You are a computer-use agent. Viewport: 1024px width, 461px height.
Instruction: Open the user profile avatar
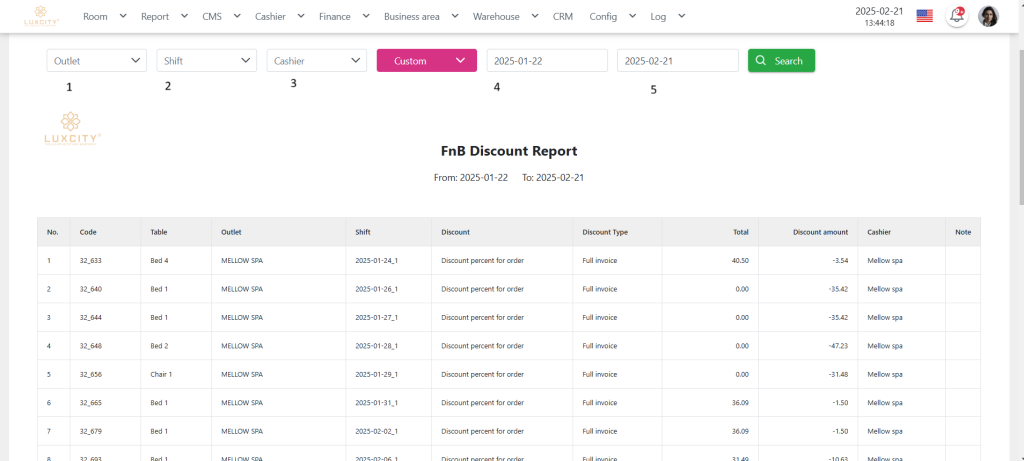[988, 16]
